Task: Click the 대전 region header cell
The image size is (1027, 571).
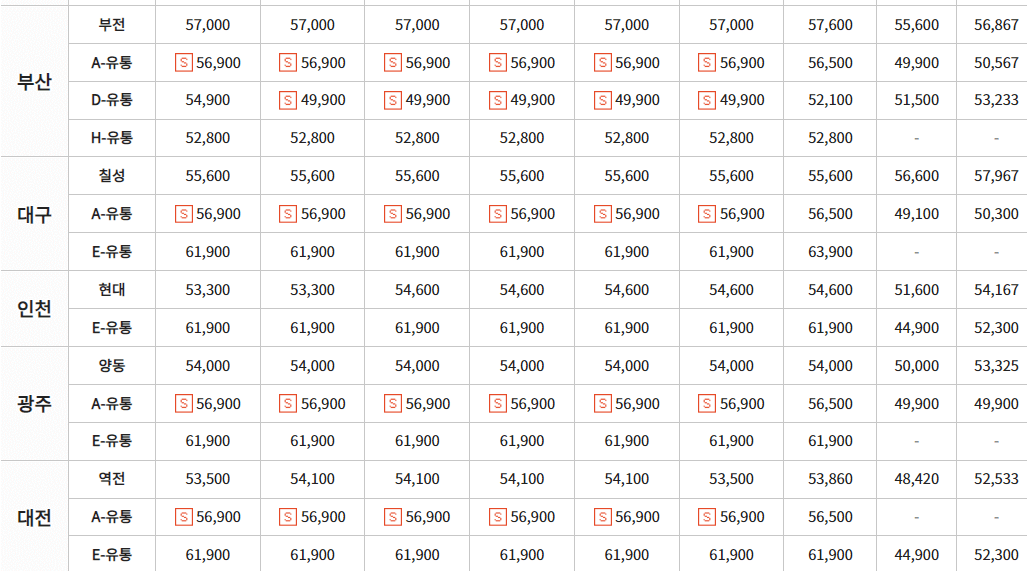Action: [34, 517]
